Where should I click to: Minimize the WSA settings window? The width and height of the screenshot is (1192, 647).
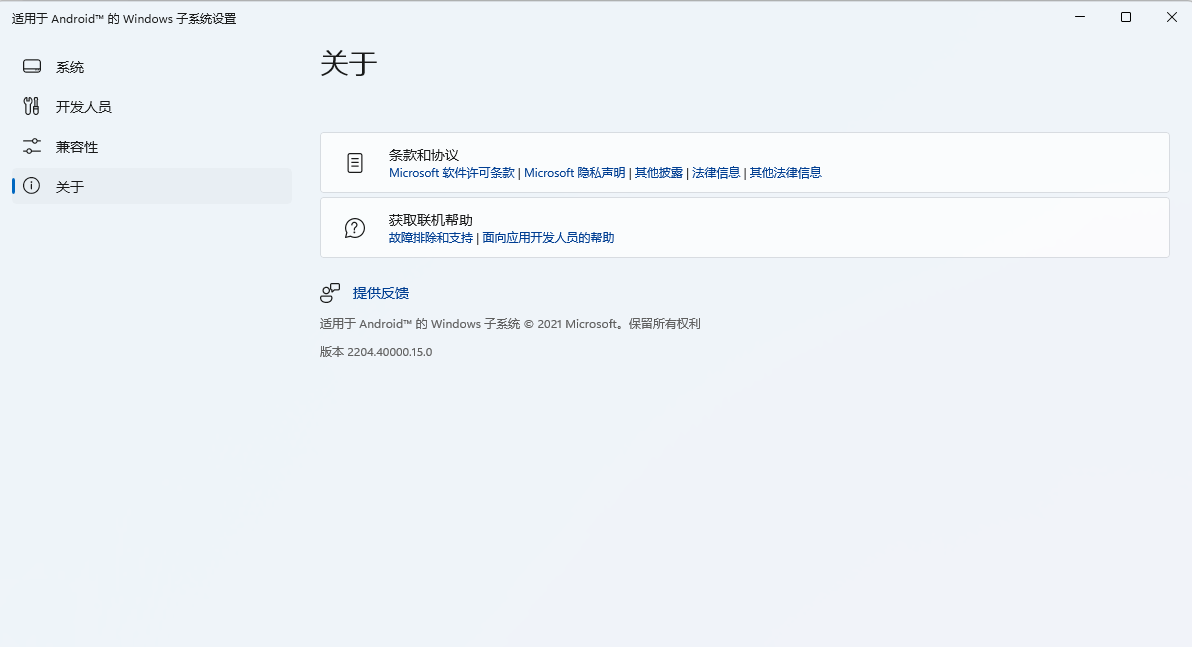pos(1080,17)
